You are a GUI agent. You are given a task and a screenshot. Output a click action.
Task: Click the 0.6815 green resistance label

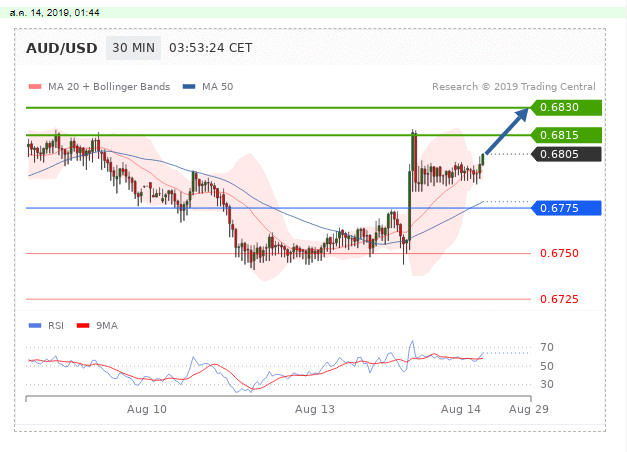click(x=566, y=135)
